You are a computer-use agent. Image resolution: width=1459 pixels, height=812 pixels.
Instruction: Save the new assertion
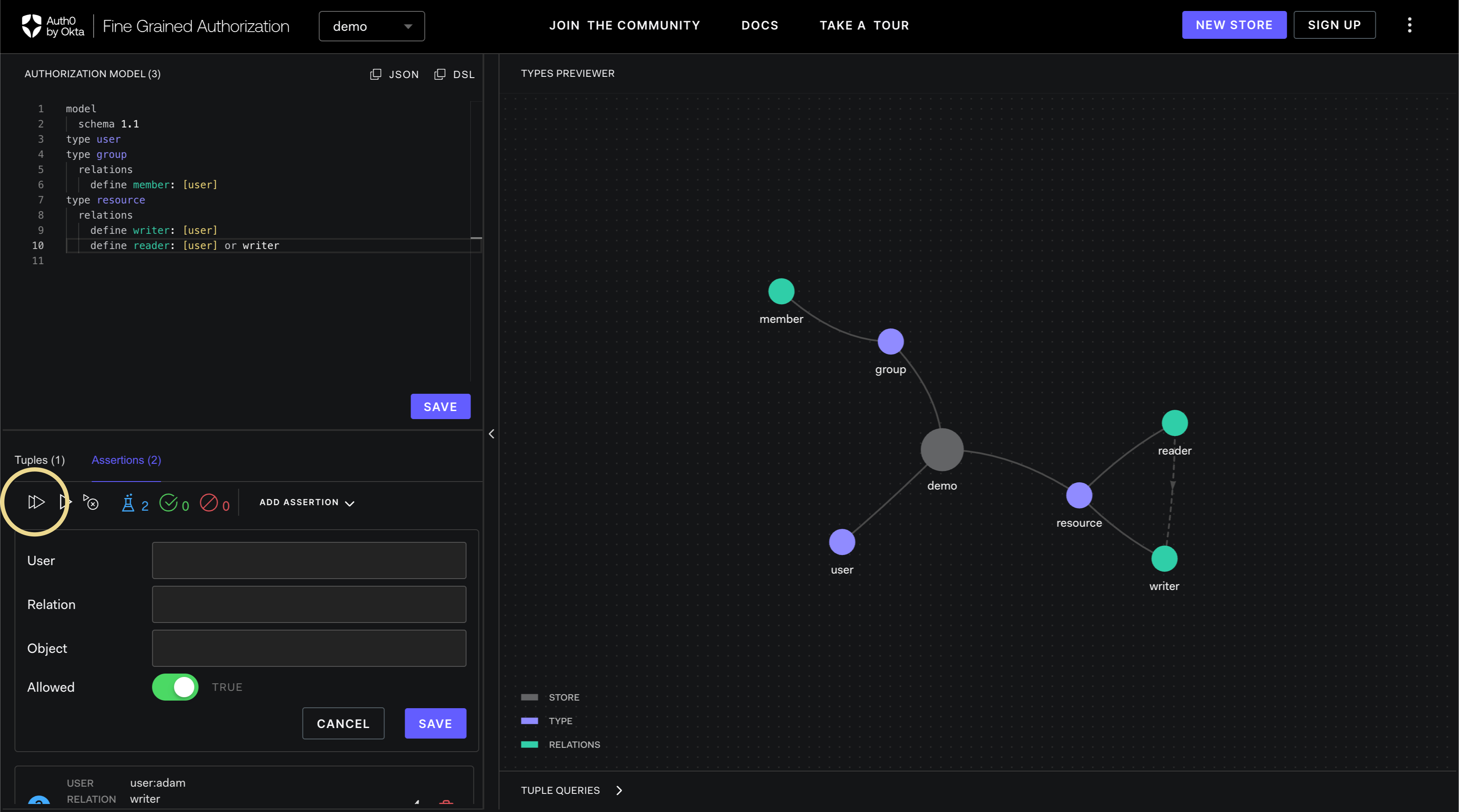pos(435,723)
